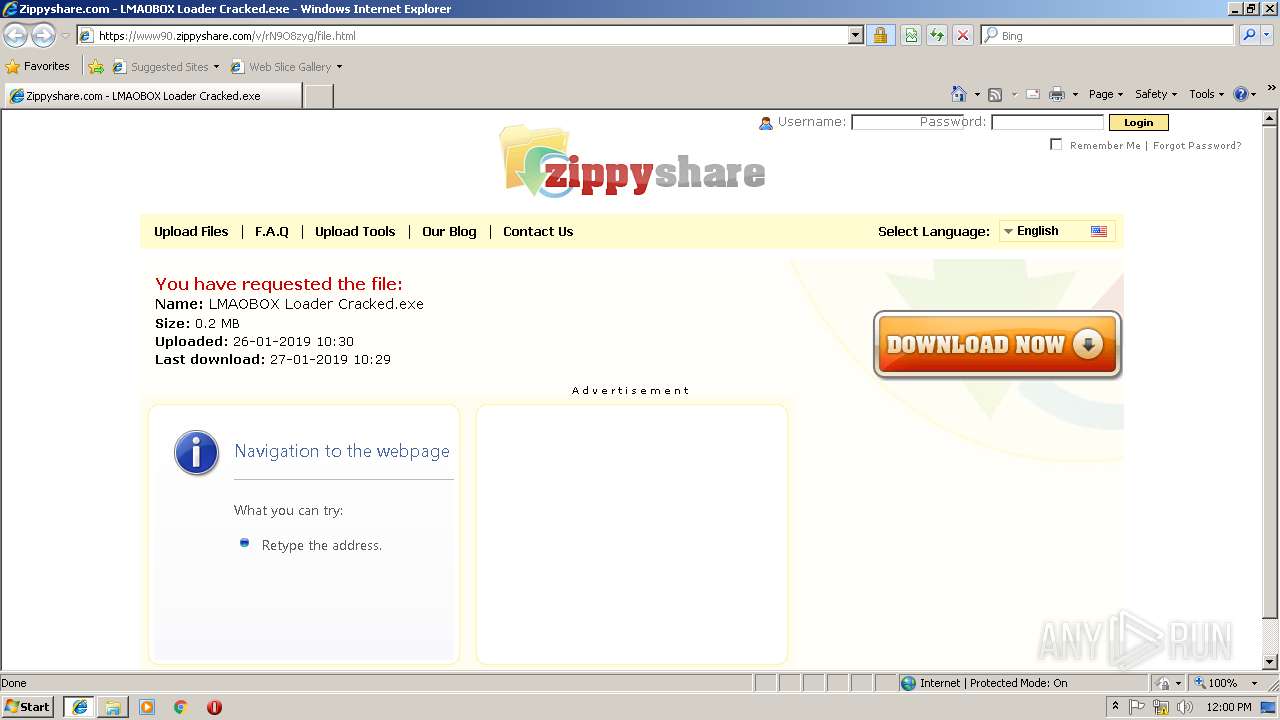Open the Our Blog link
Screen dimensions: 1280x720
tap(449, 231)
